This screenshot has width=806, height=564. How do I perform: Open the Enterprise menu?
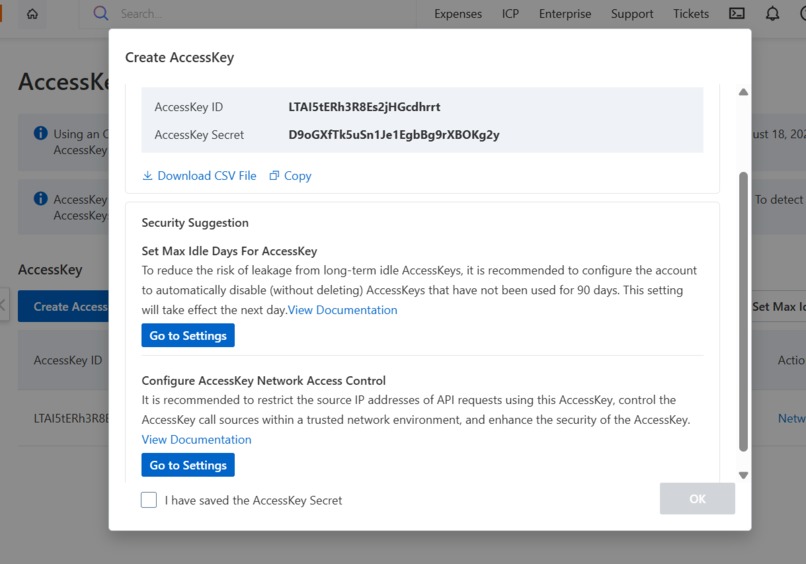[565, 14]
